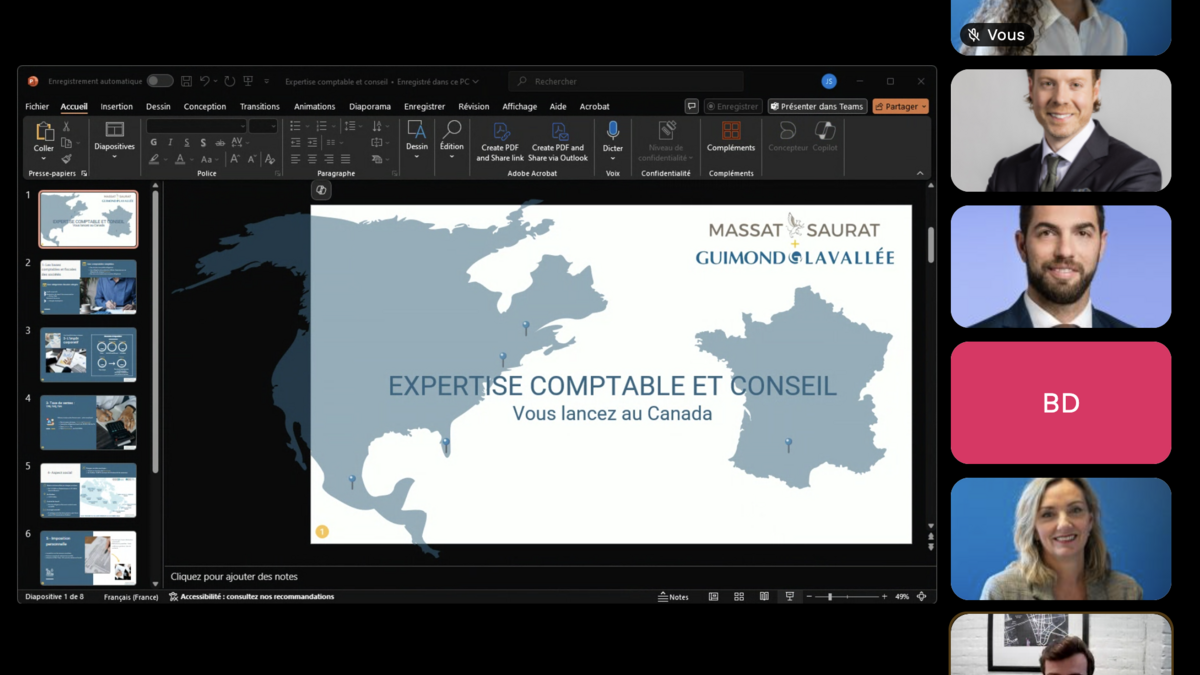Open the Compléments add-ins icon
Viewport: 1200px width, 675px height.
(731, 131)
